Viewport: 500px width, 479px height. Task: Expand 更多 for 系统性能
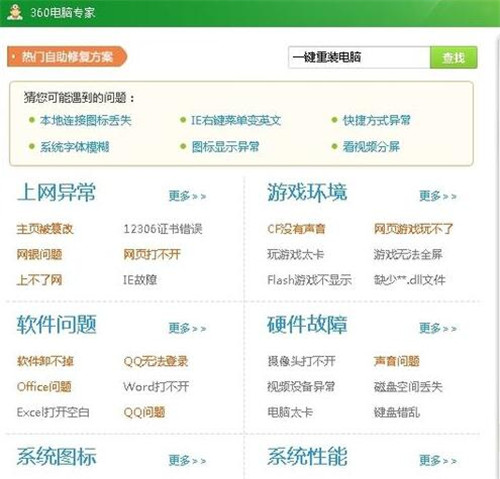(x=438, y=460)
